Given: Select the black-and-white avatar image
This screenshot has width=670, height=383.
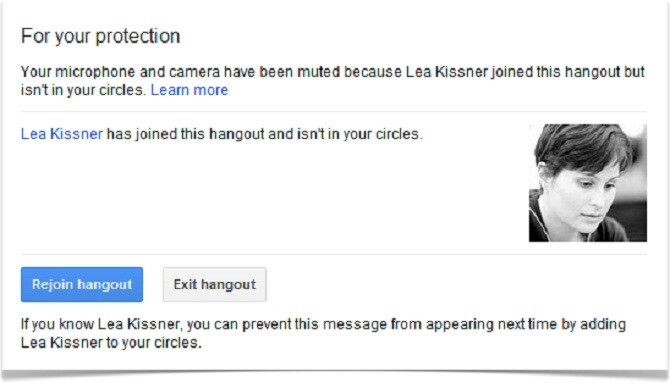Looking at the screenshot, I should click(588, 183).
